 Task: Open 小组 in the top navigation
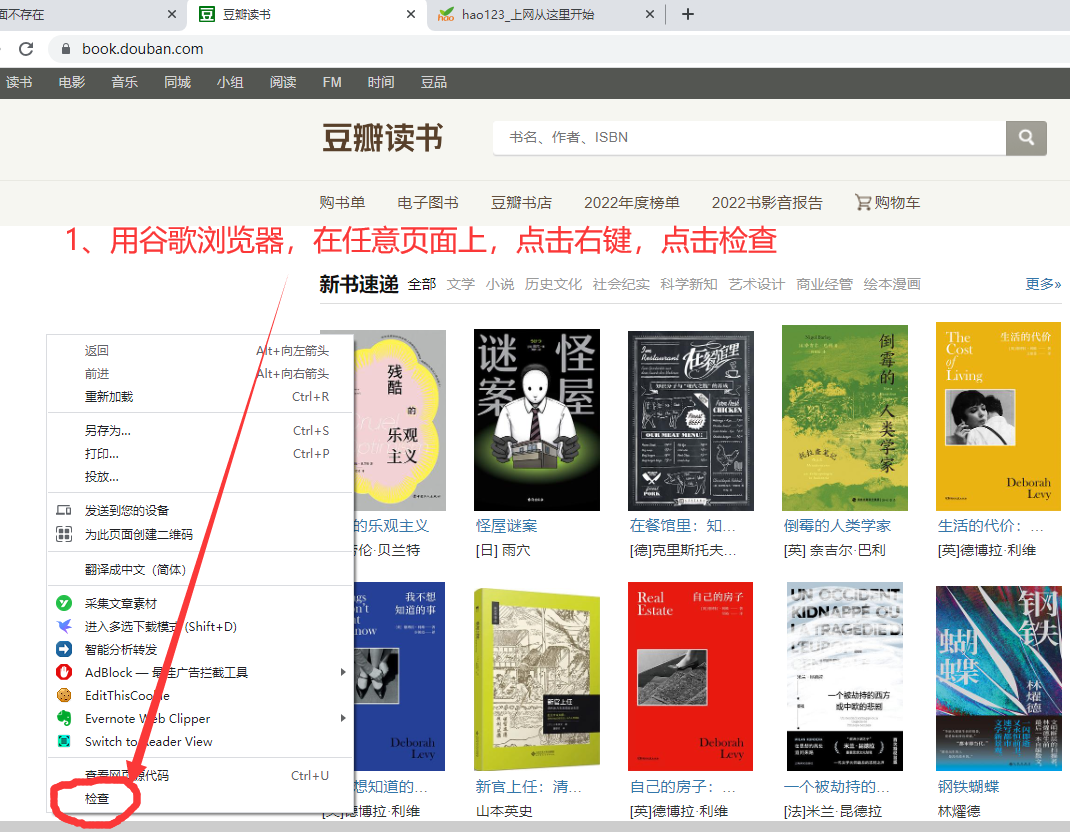pos(230,83)
